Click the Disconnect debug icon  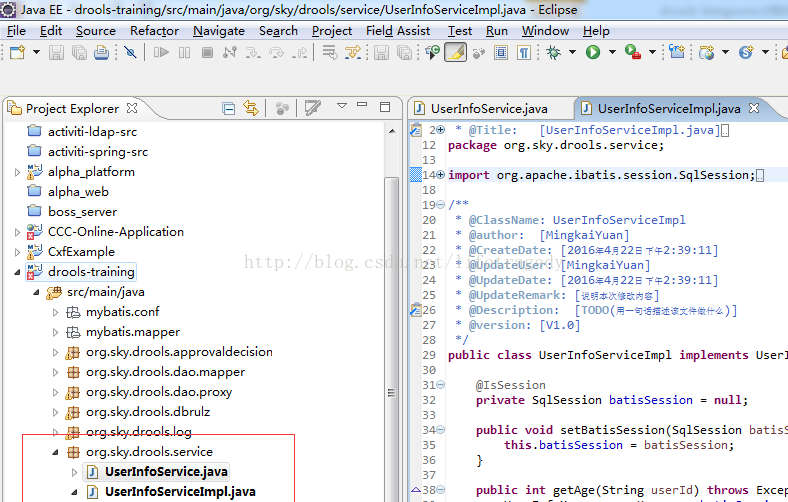coord(230,52)
